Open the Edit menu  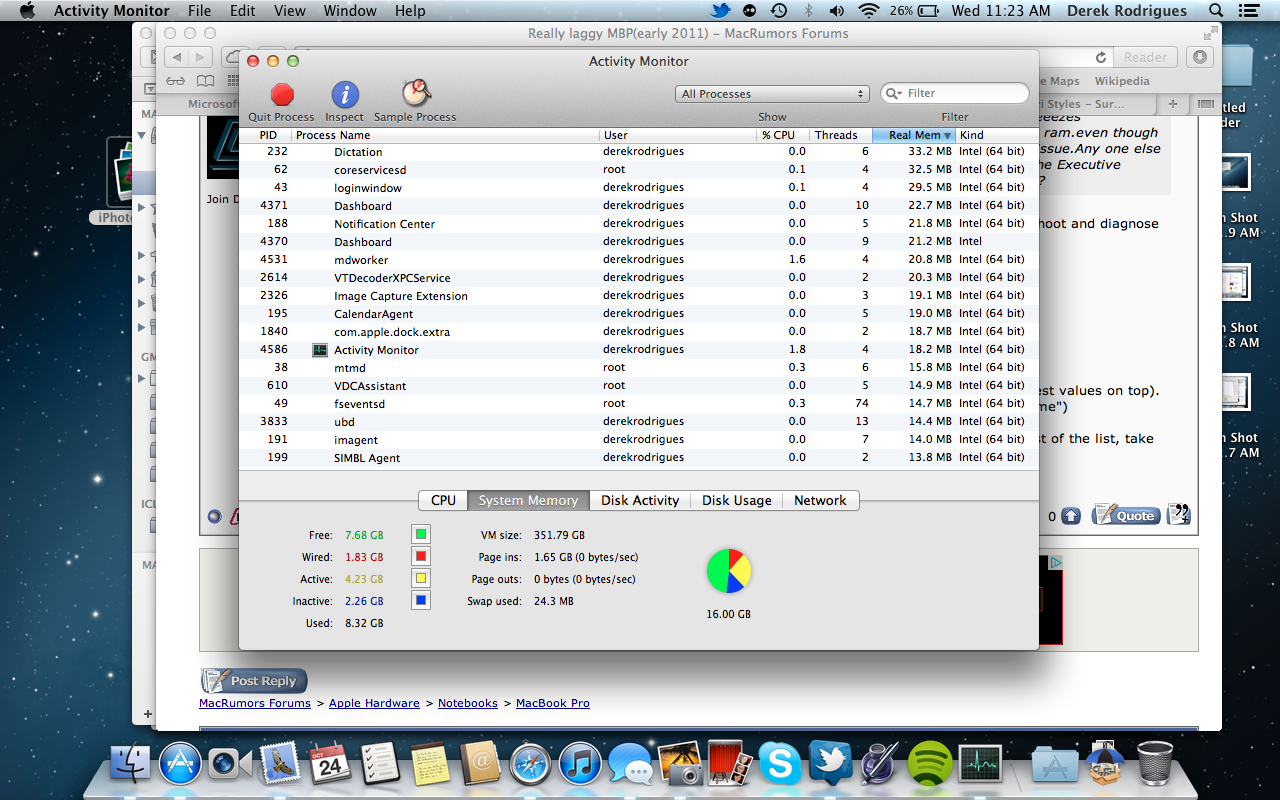[242, 11]
